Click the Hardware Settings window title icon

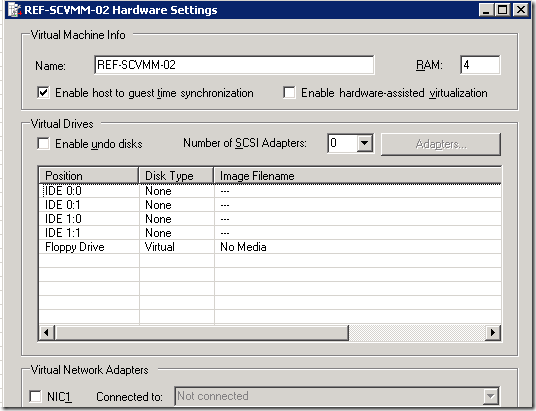(x=14, y=10)
